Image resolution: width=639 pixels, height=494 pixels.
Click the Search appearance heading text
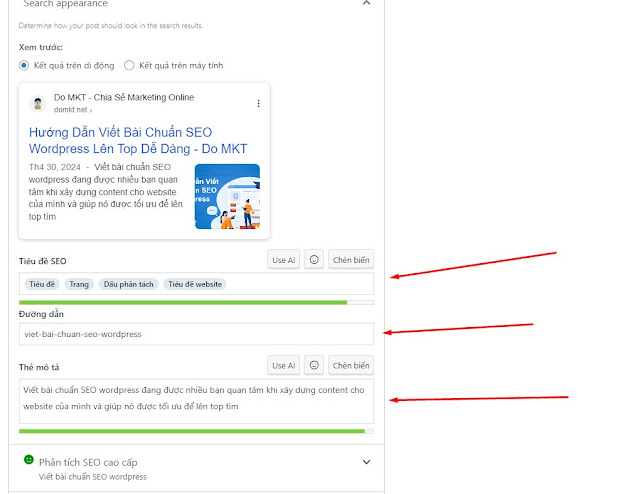(x=66, y=4)
